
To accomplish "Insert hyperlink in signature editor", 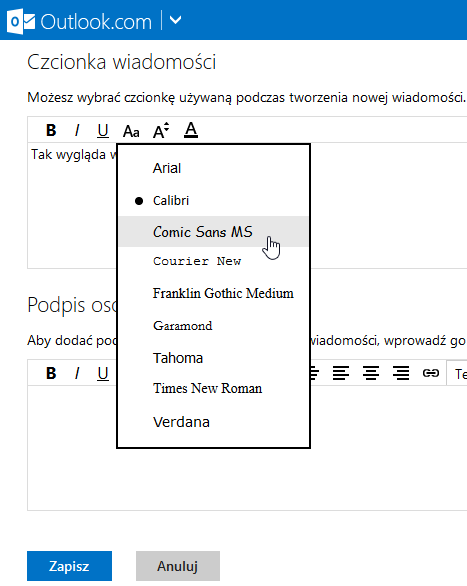I will pos(431,373).
